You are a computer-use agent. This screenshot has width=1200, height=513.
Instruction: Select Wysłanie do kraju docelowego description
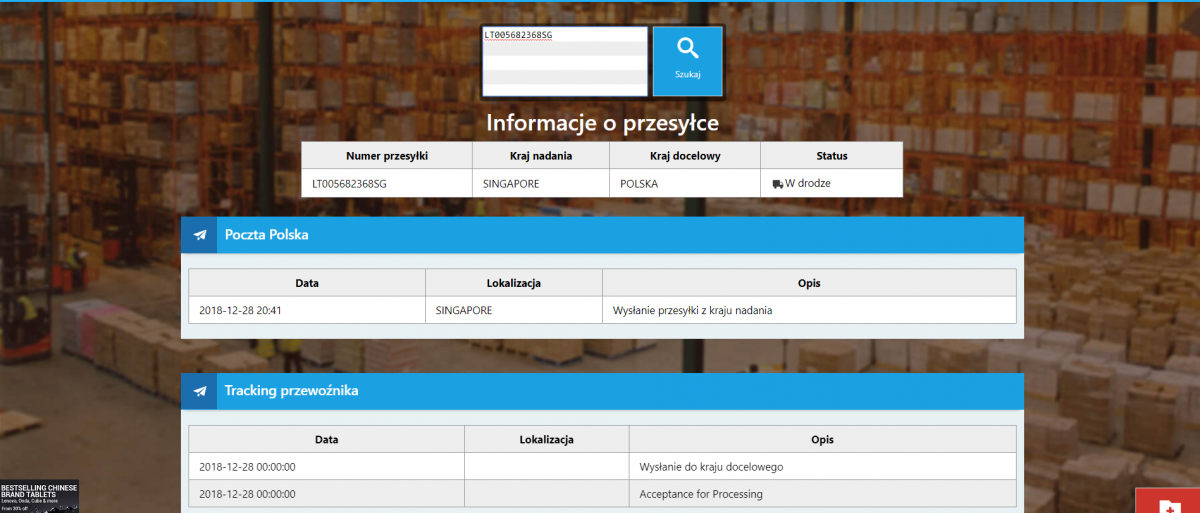[711, 467]
